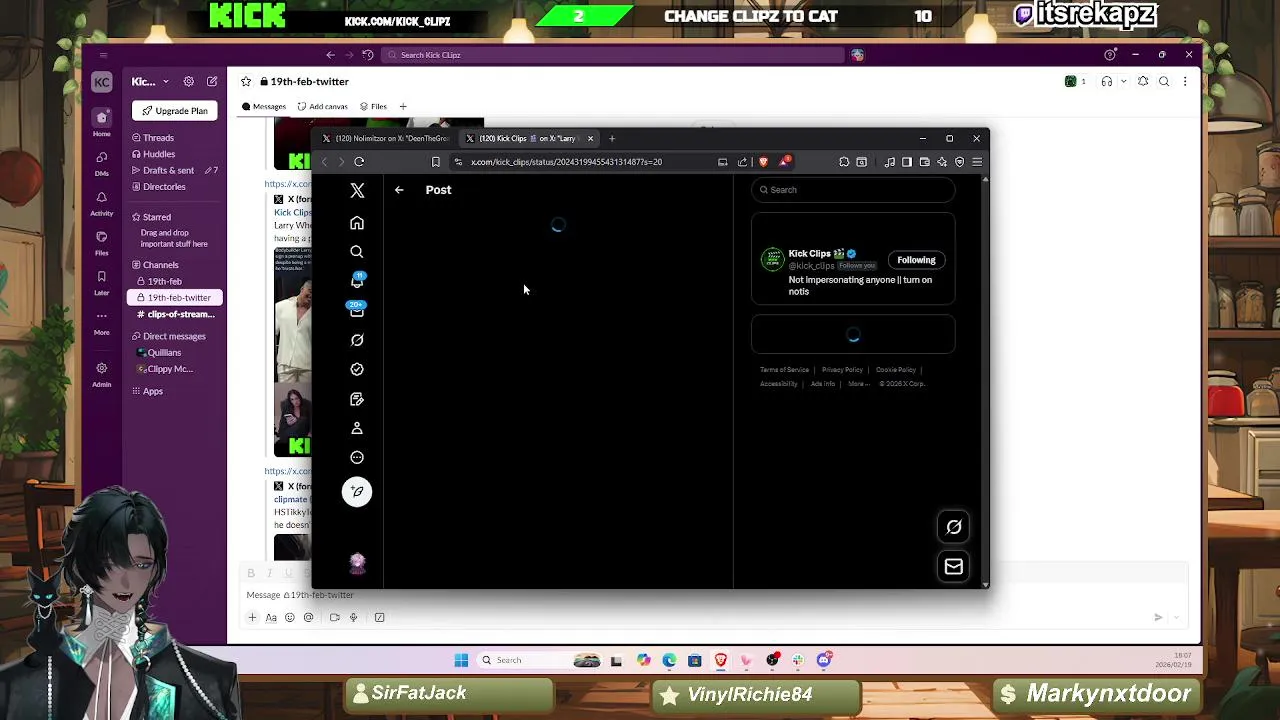The image size is (1280, 720).
Task: Open Directories in Slack sidebar
Action: click(x=164, y=187)
